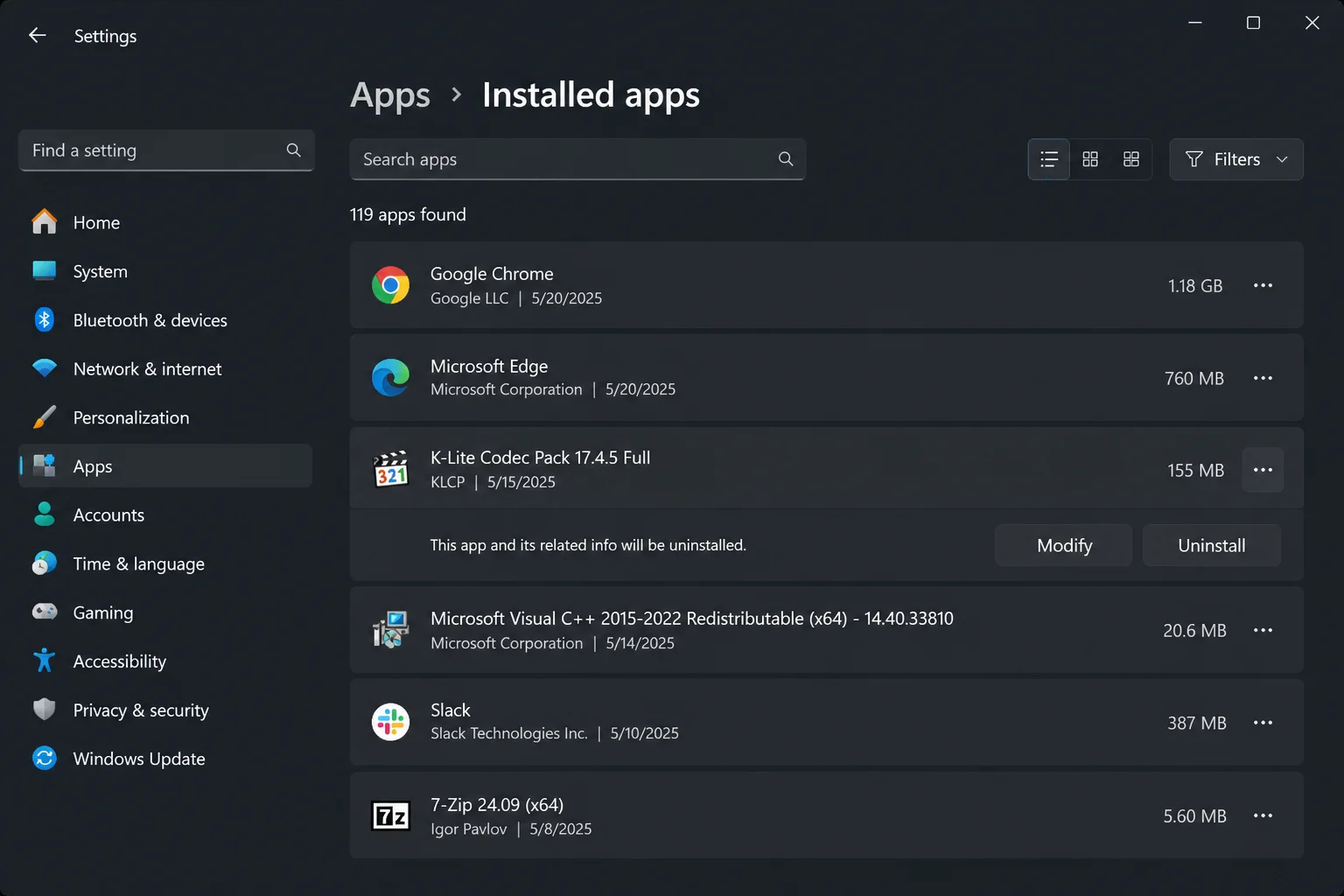This screenshot has width=1344, height=896.
Task: Click the Search apps field
Action: [x=577, y=159]
